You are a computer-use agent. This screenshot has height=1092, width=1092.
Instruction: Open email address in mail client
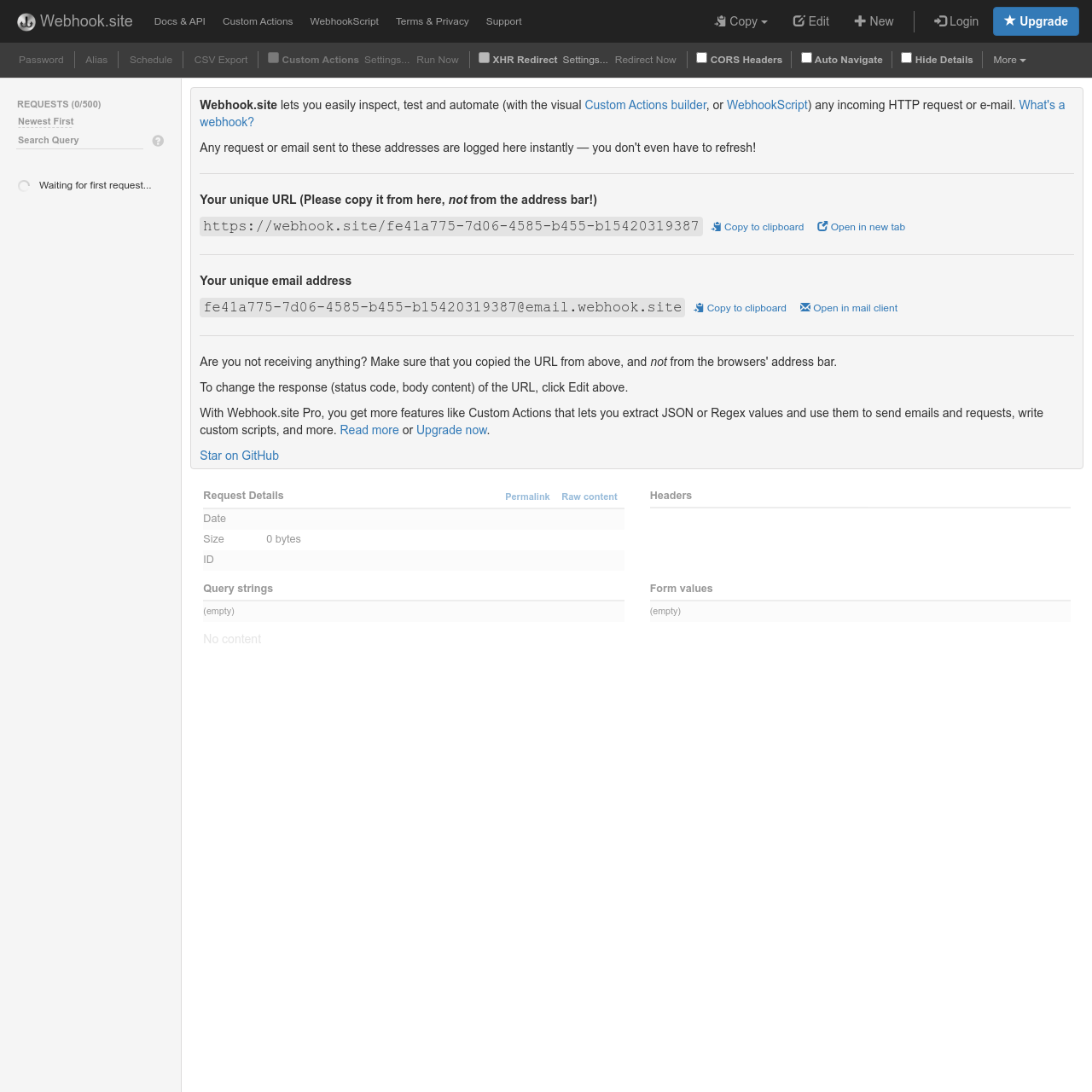click(849, 308)
